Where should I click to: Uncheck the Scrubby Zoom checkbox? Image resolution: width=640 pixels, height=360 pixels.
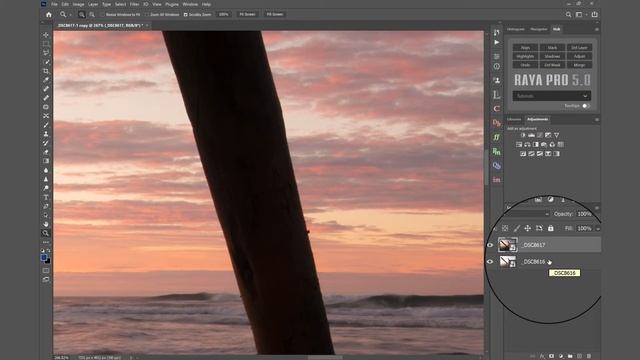(x=186, y=14)
